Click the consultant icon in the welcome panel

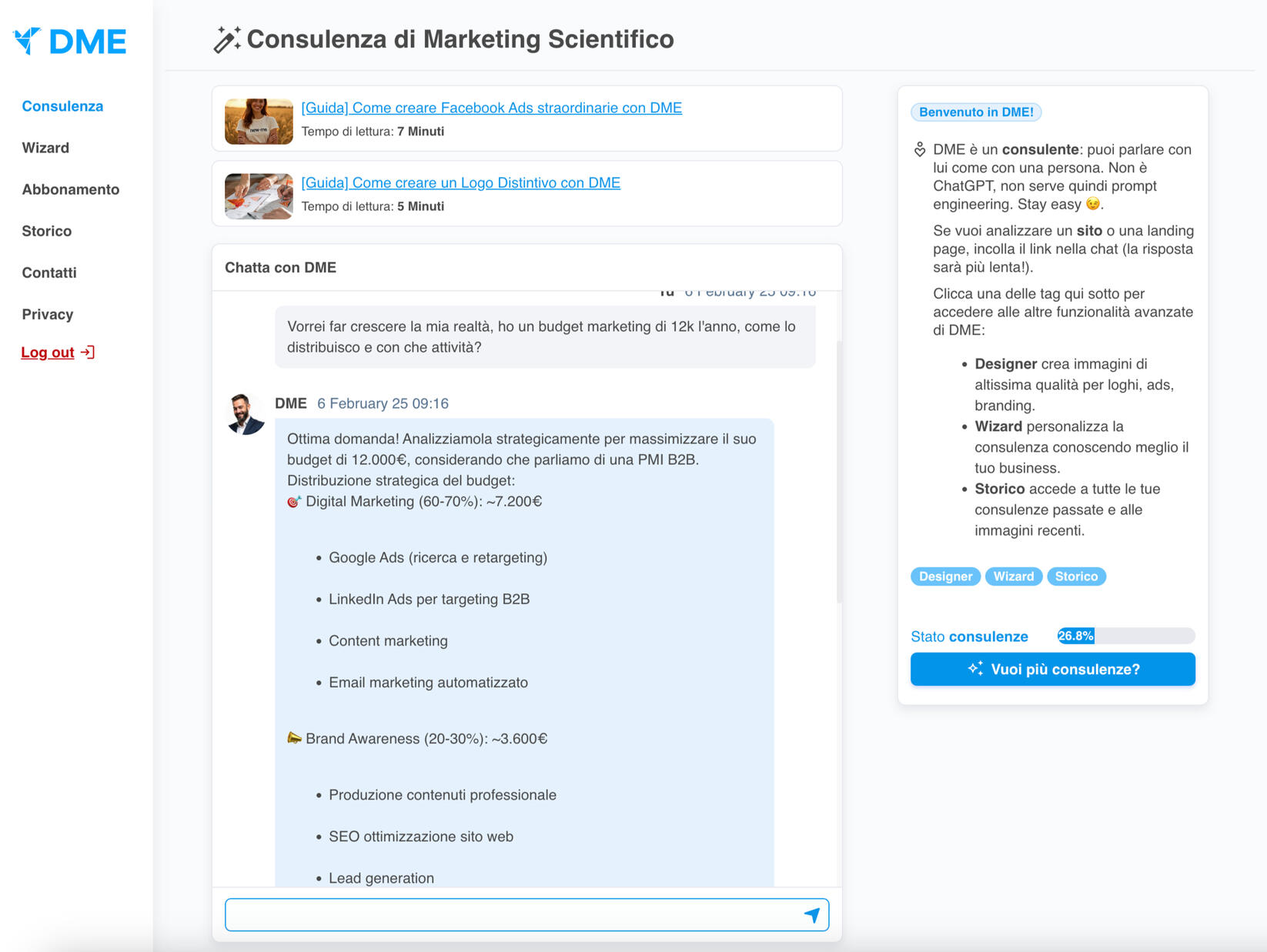click(921, 149)
